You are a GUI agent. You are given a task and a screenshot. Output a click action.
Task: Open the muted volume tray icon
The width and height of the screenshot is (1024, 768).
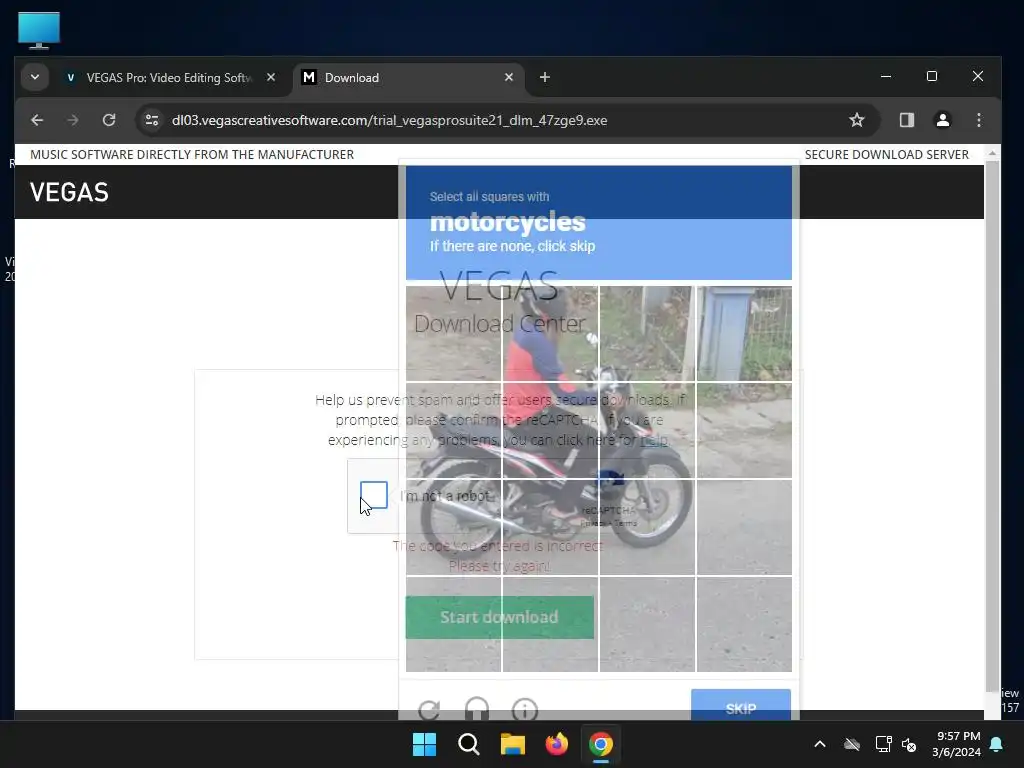(909, 744)
